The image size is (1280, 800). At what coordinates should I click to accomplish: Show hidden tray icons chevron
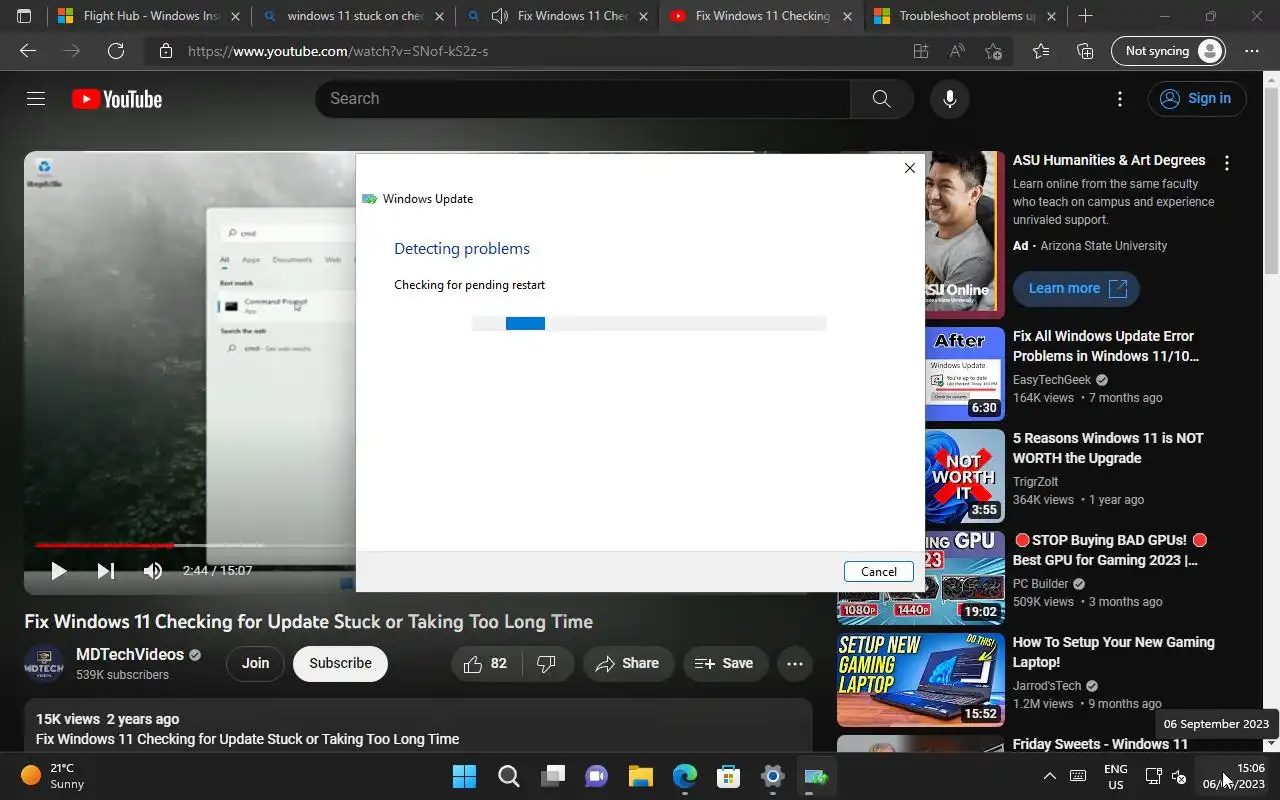(x=1049, y=776)
